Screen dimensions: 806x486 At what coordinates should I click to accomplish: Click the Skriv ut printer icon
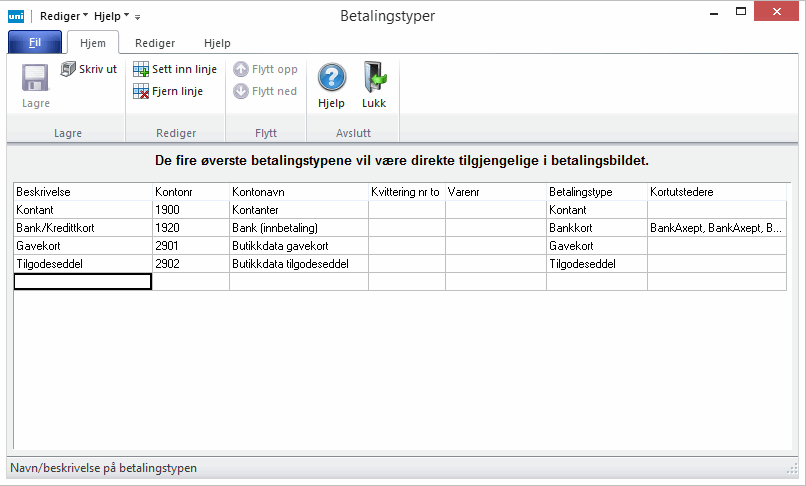point(68,69)
